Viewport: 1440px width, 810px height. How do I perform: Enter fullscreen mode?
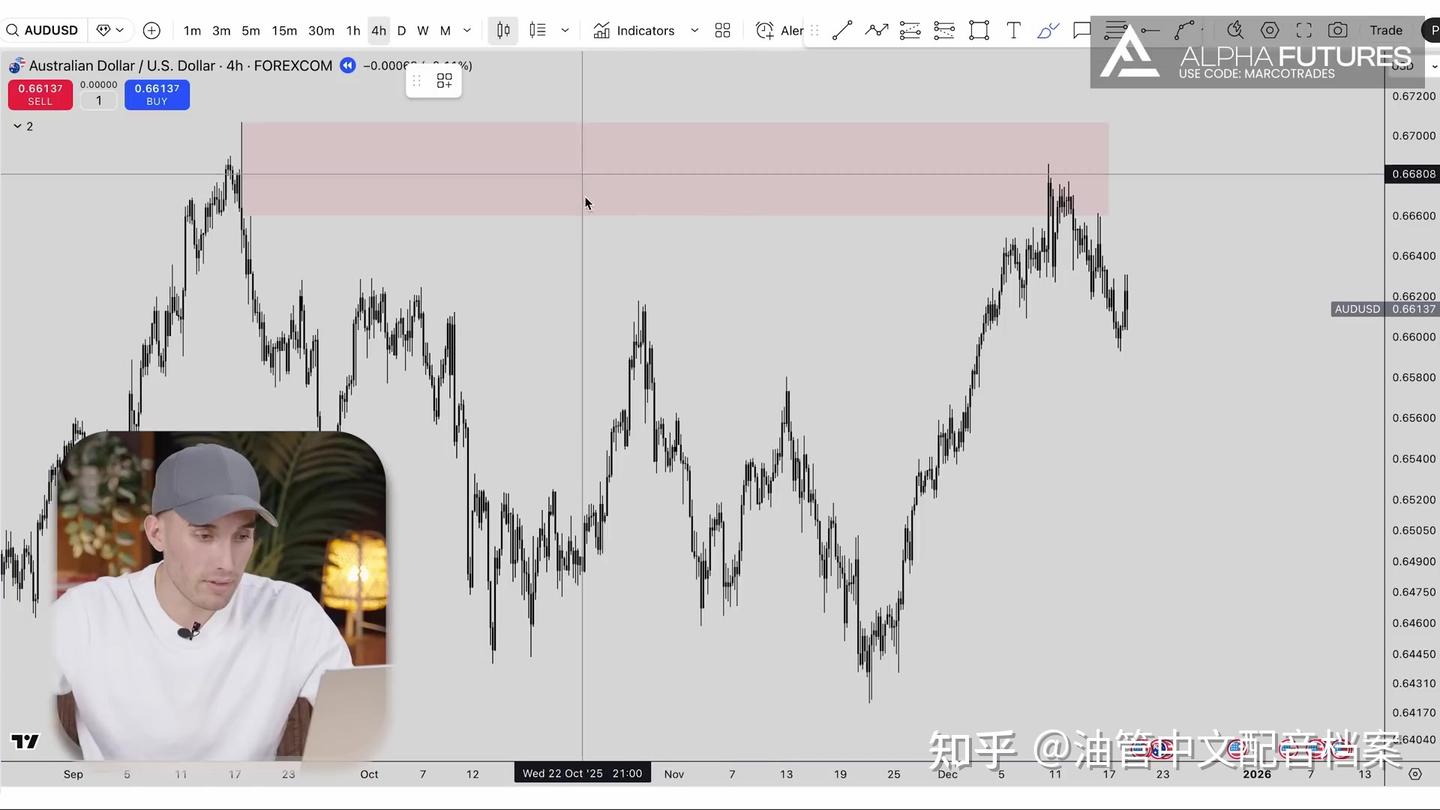tap(1304, 30)
